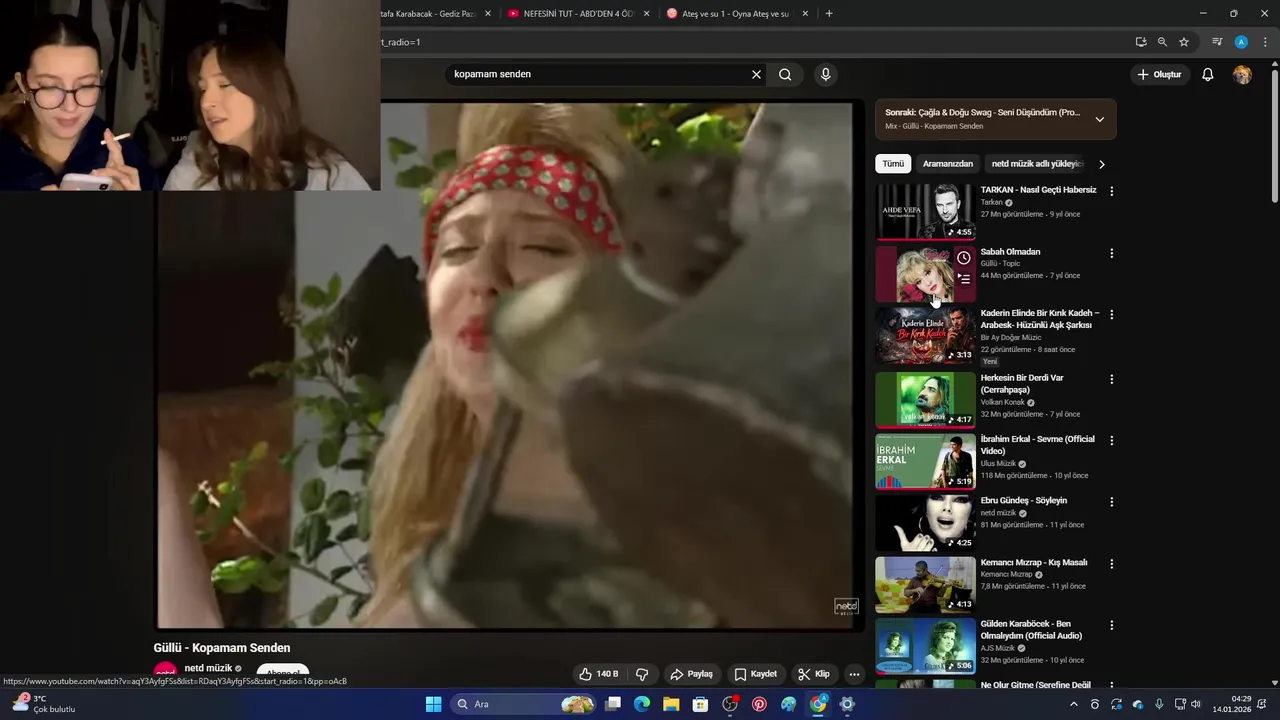Screen dimensions: 1280x720
Task: Open options for Kemancı Mızrap - Kış Masalı
Action: 1111,564
